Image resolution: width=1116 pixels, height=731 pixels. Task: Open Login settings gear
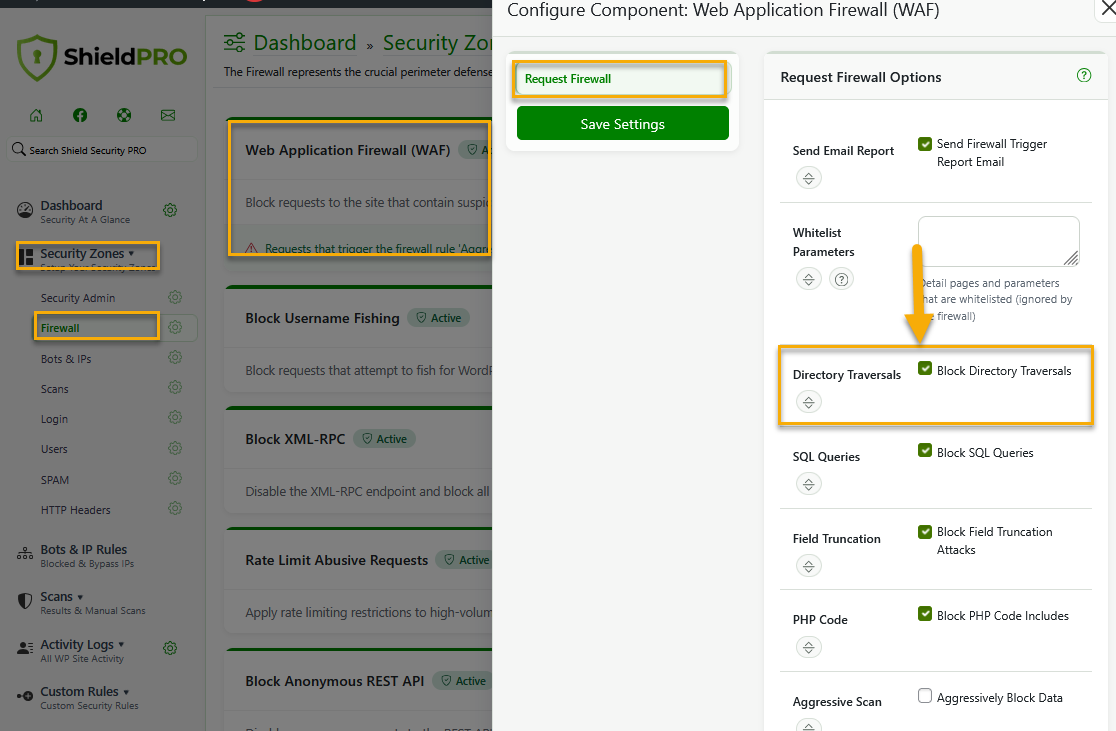[175, 417]
